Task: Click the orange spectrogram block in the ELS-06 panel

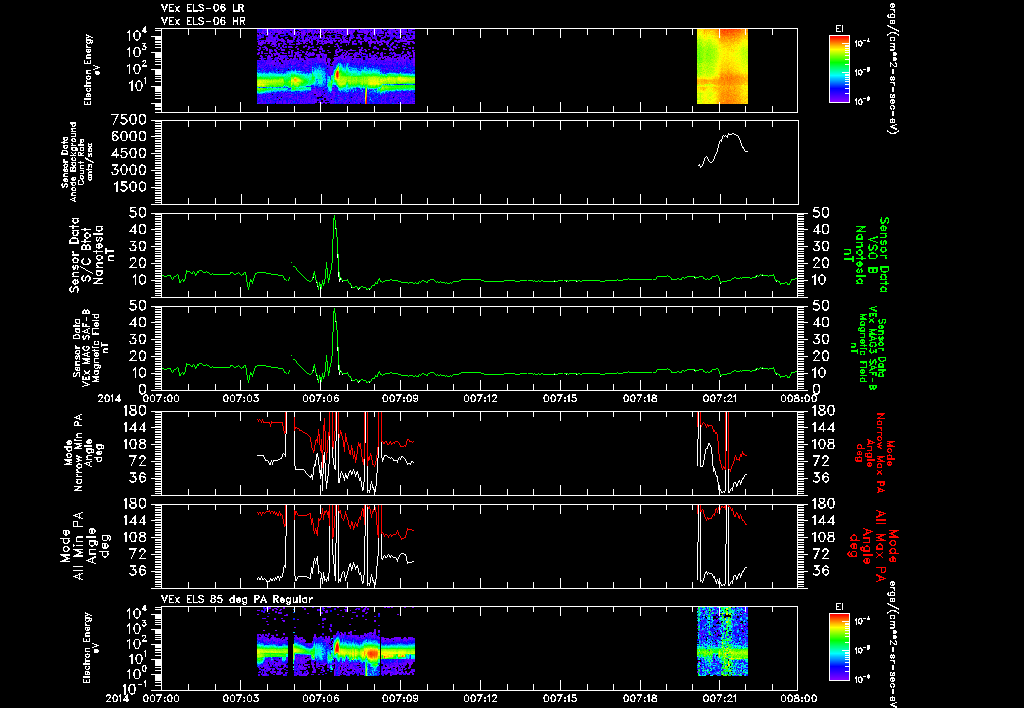Action: 722,66
